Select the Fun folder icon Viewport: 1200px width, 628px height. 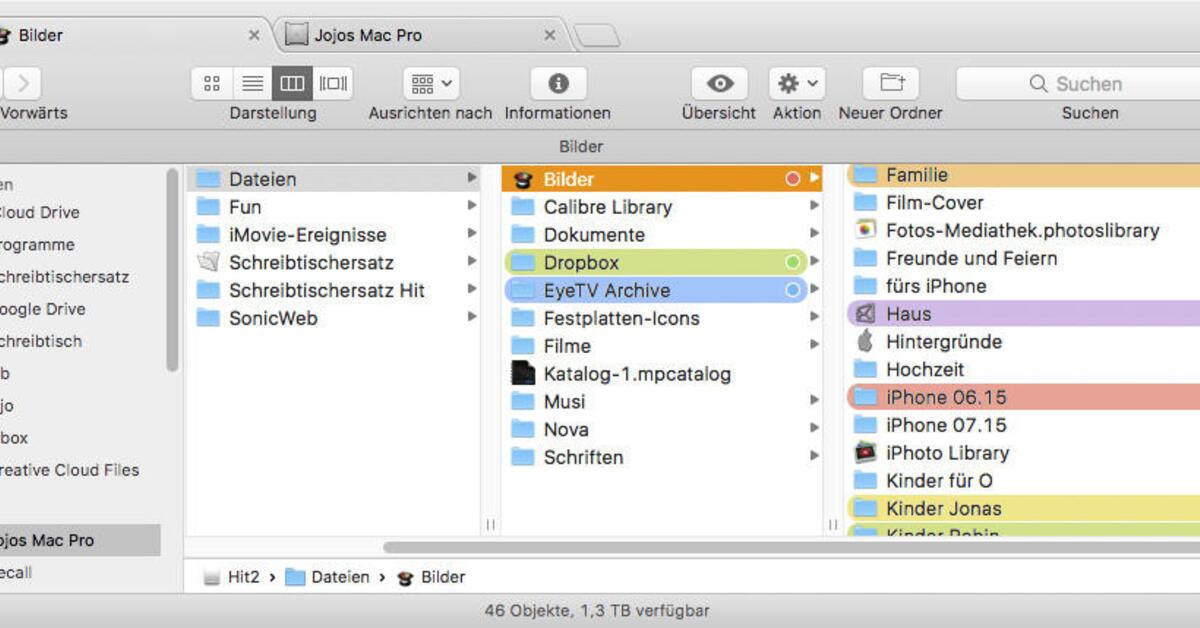point(208,207)
